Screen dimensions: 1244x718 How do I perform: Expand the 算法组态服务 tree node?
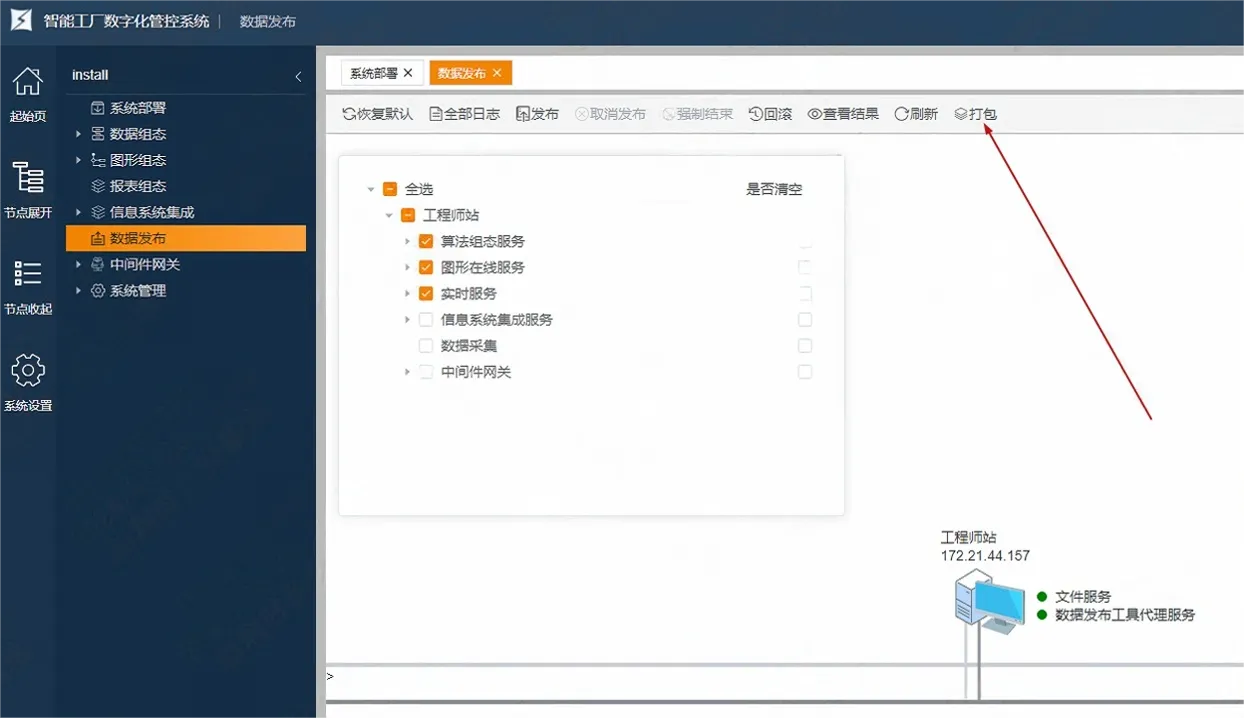coord(407,241)
